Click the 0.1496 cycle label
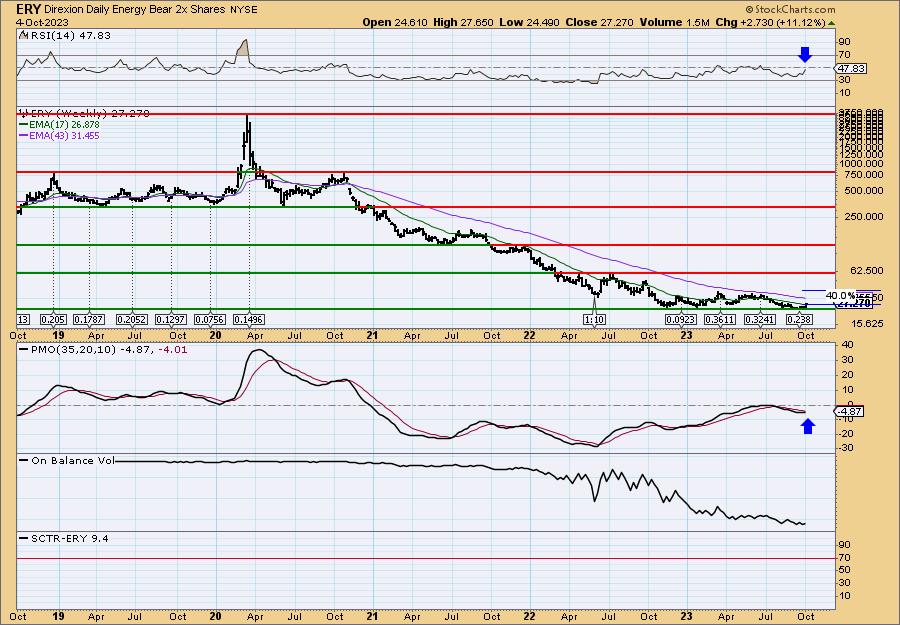This screenshot has width=900, height=625. (249, 320)
